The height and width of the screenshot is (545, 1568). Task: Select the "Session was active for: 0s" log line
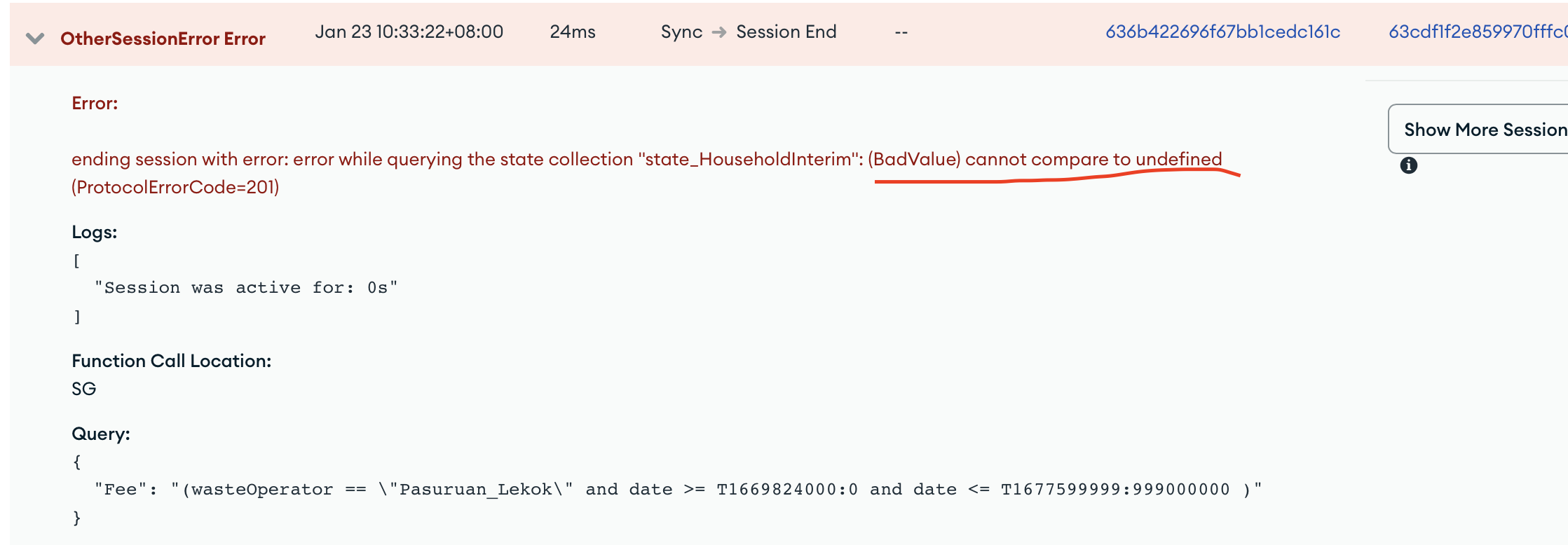(246, 288)
